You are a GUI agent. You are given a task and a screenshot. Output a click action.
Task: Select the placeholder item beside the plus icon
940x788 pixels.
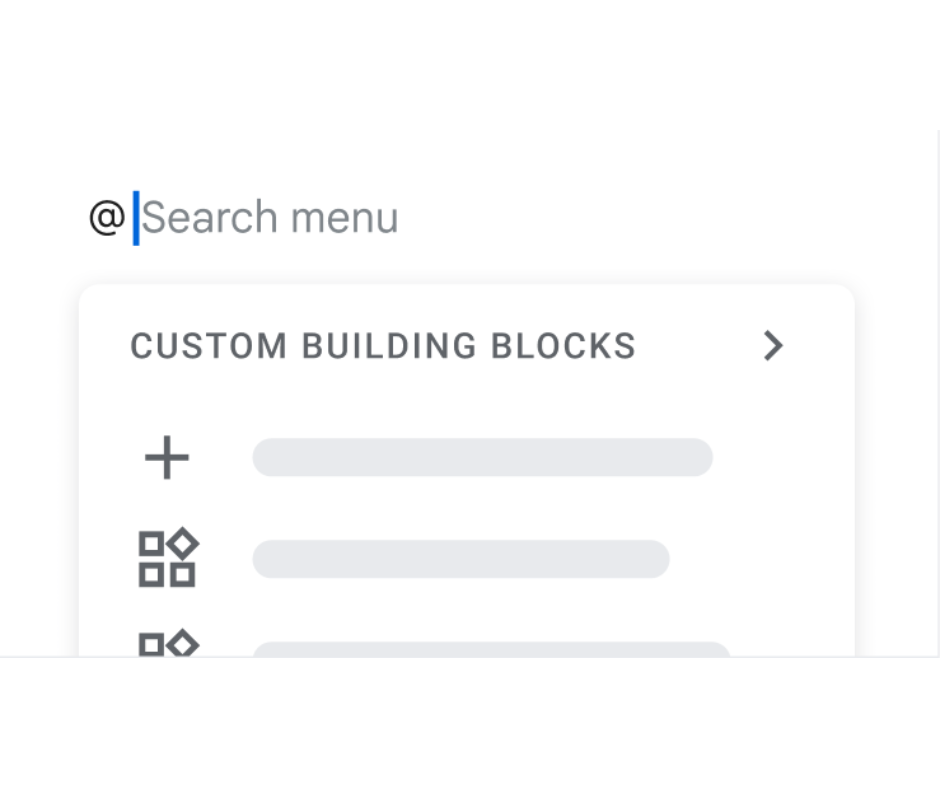click(x=482, y=458)
